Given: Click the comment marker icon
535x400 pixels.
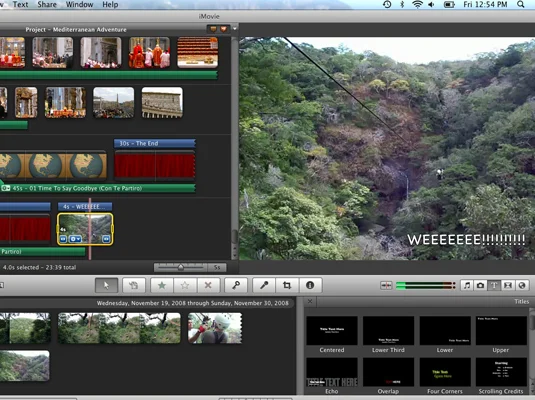Looking at the screenshot, I should (x=213, y=29).
